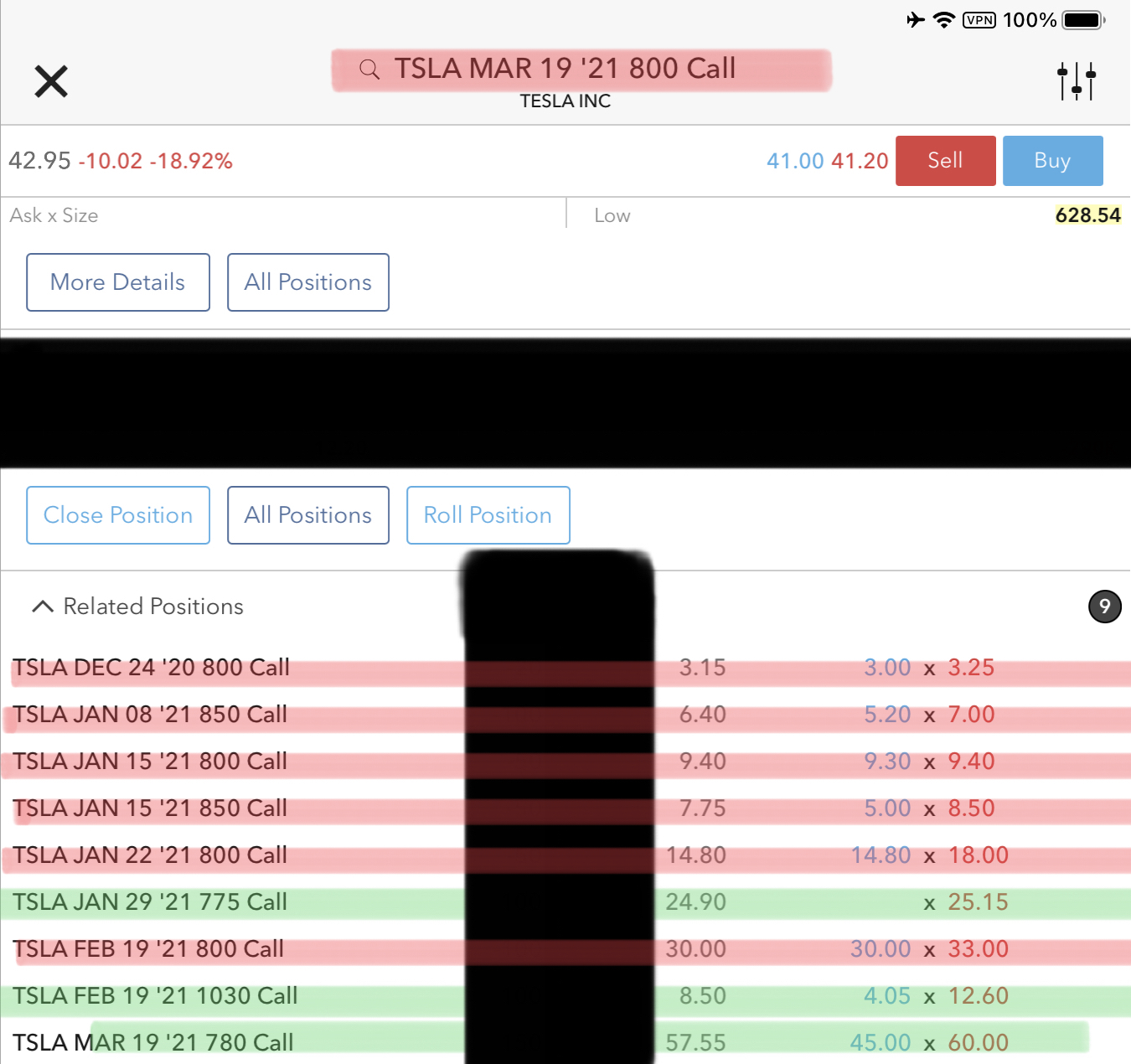This screenshot has height=1064, width=1131.
Task: Select TSLA JAN 08 '21 850 Call row
Action: tap(151, 715)
